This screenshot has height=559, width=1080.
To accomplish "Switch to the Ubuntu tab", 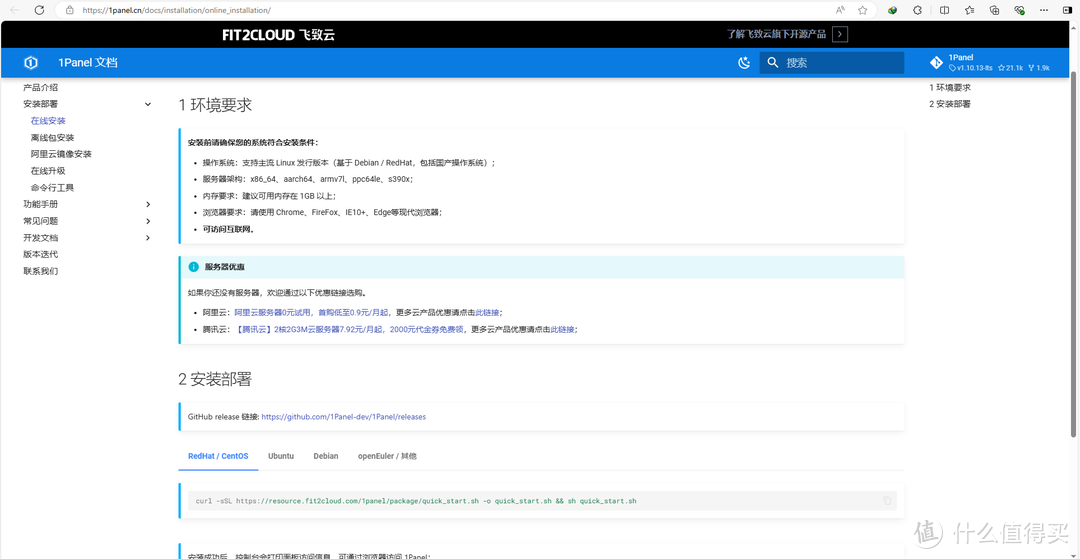I will (281, 456).
